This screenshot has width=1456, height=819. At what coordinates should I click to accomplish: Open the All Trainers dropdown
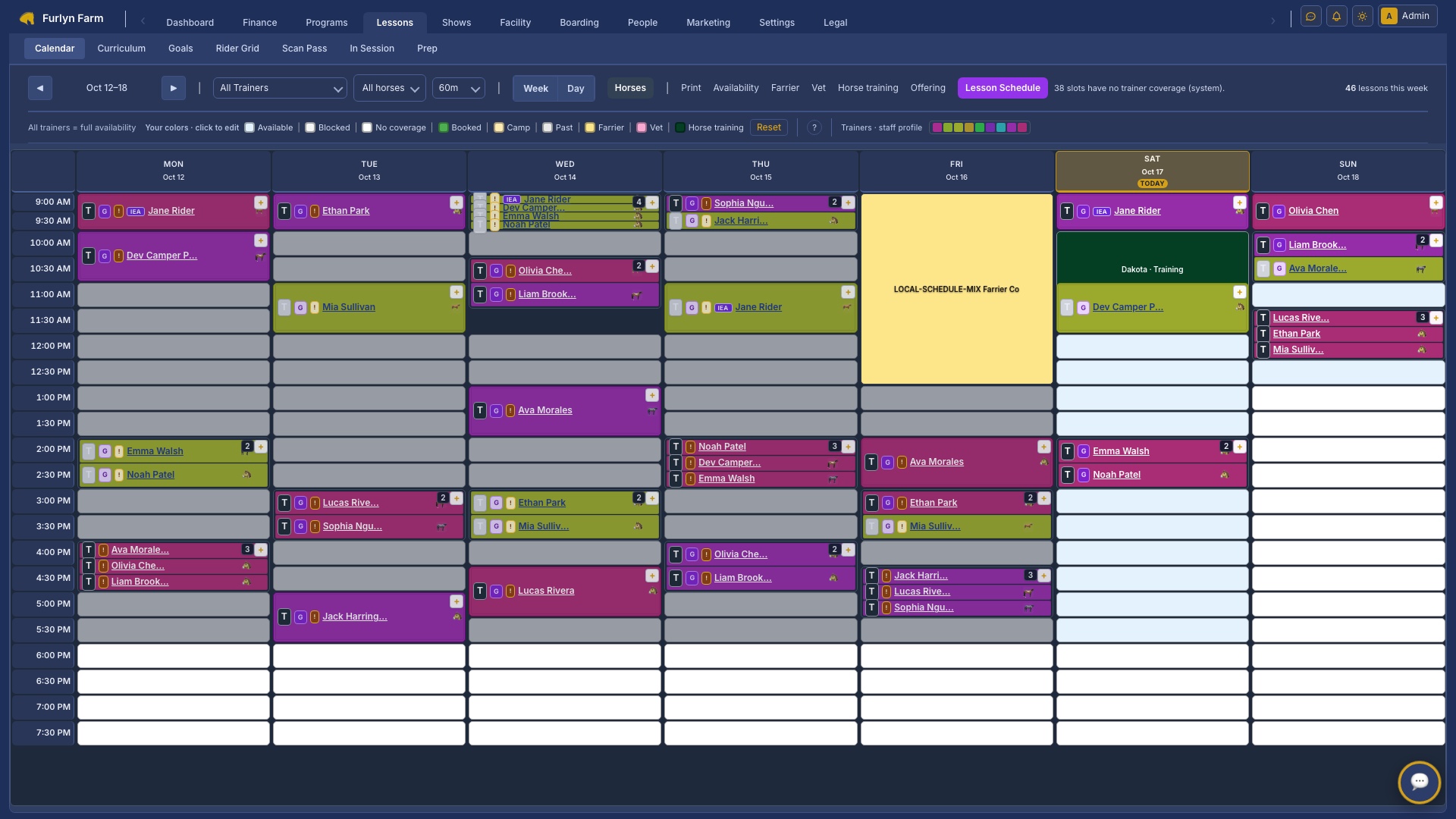tap(280, 88)
